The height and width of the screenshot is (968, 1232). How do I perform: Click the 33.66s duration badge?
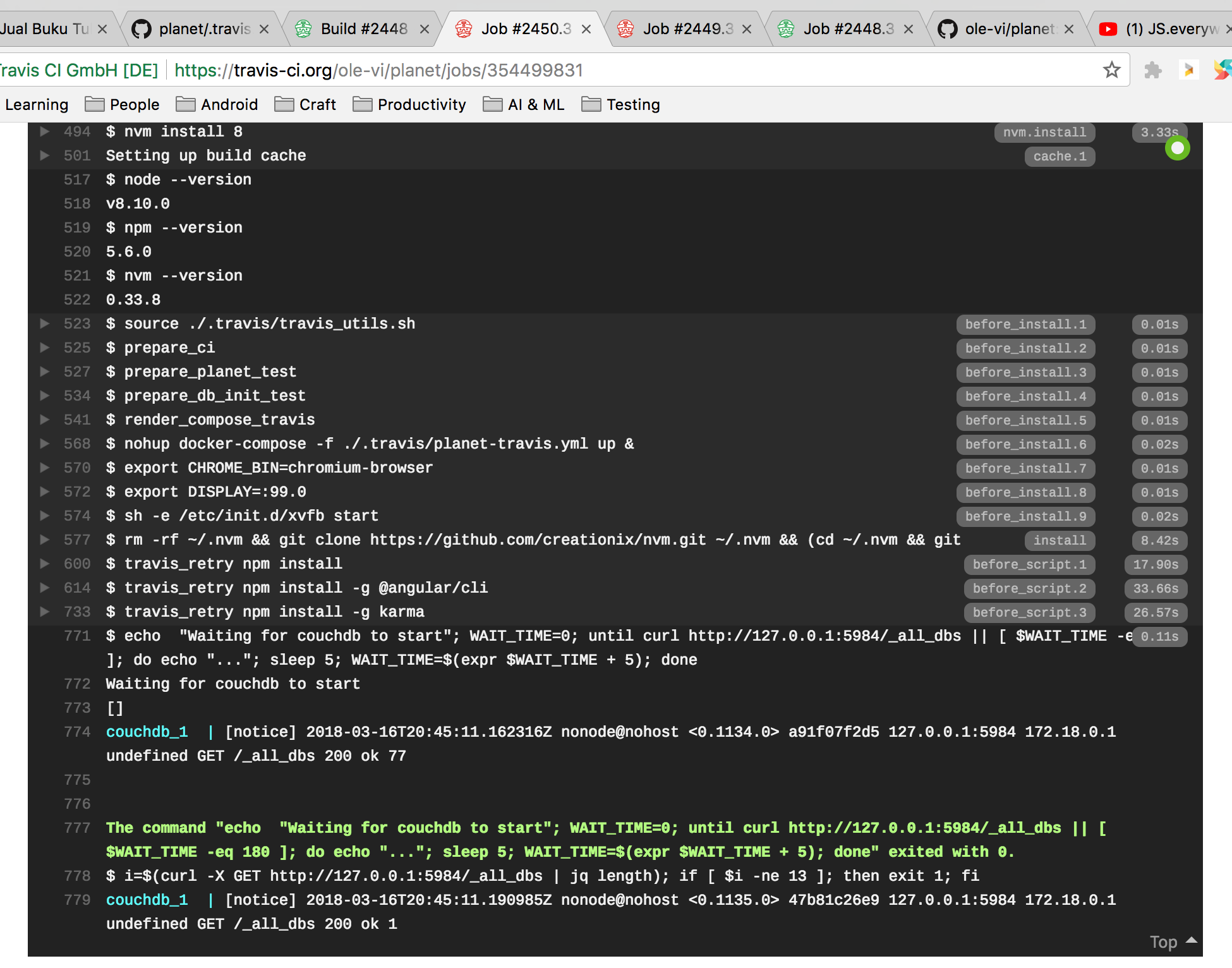pos(1156,588)
